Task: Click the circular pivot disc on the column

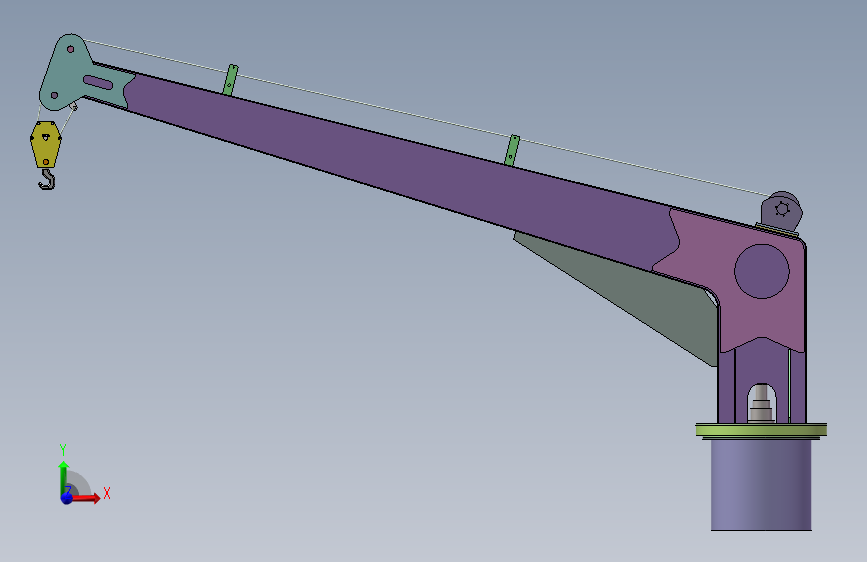Action: 762,271
